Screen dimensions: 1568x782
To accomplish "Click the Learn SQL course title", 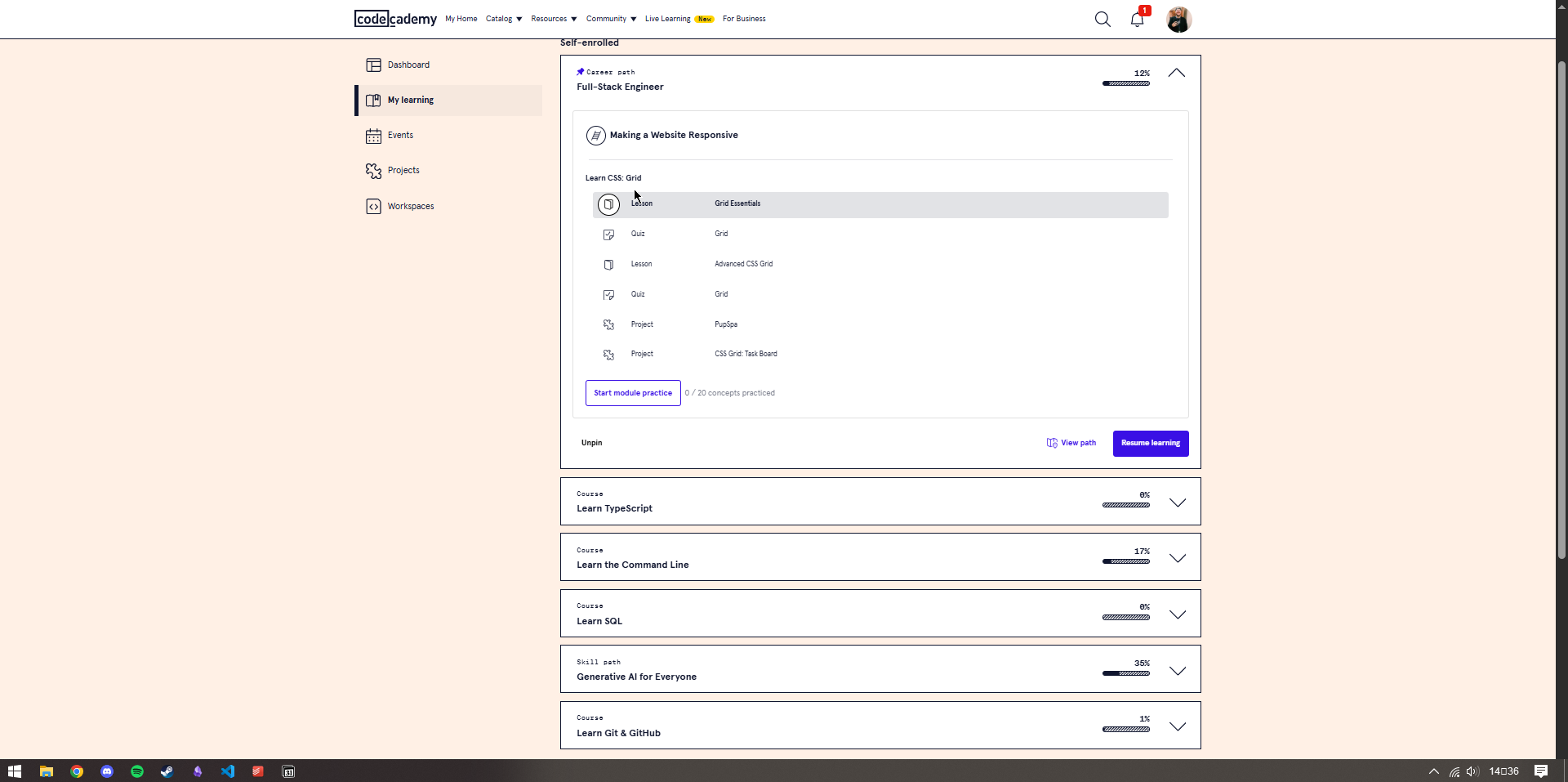I will pos(599,621).
